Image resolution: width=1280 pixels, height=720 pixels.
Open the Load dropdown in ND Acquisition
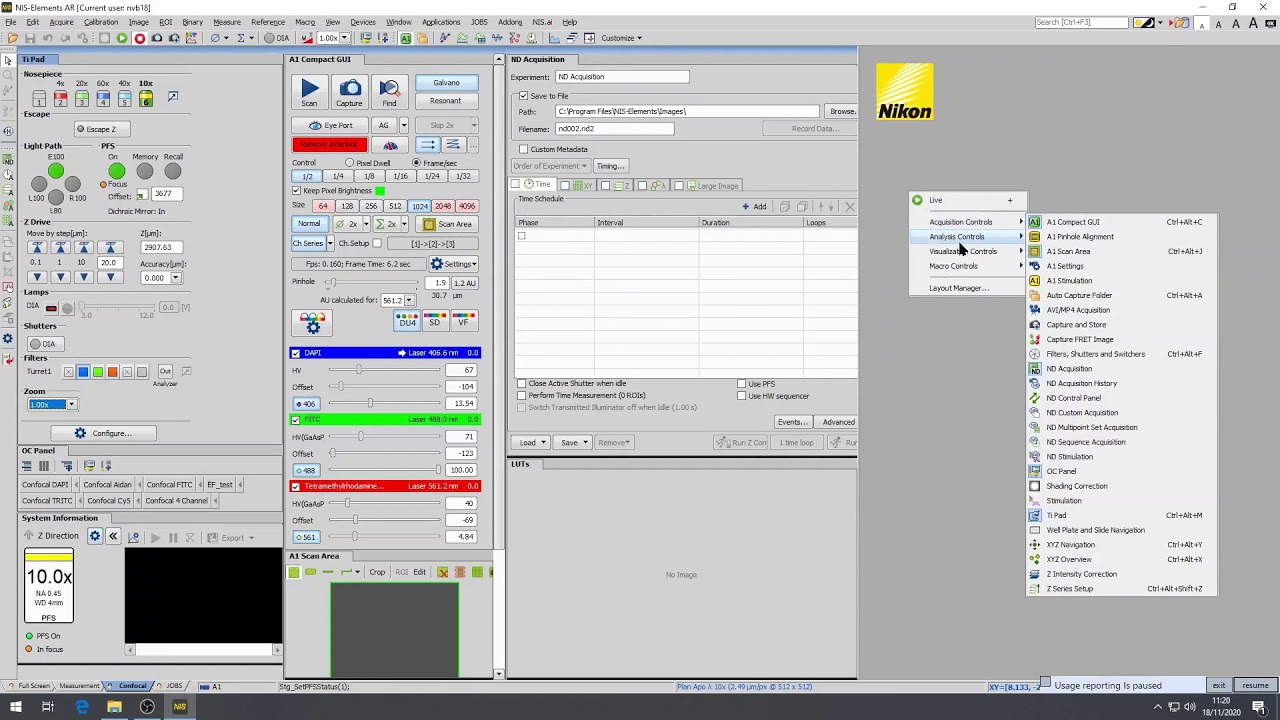(532, 442)
